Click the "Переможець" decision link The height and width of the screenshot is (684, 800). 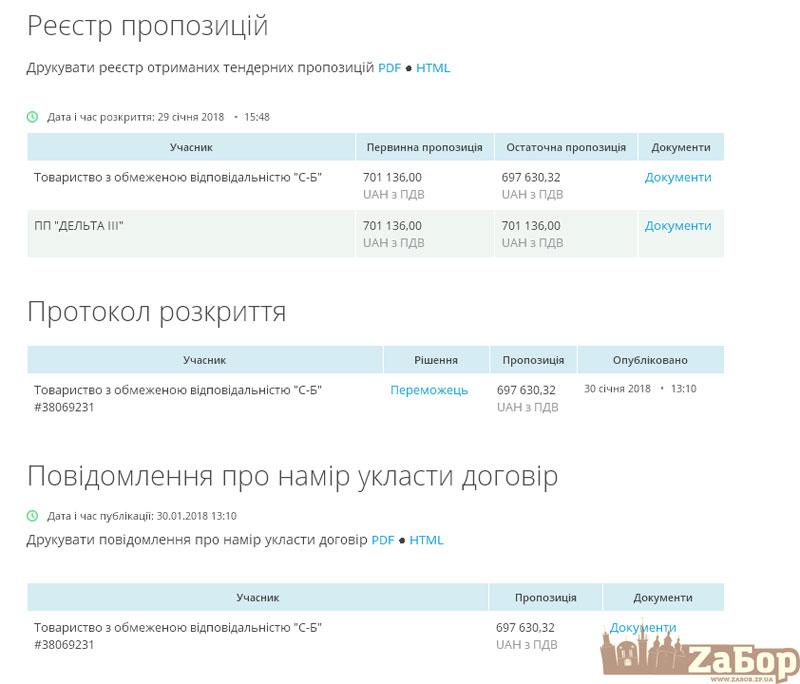pyautogui.click(x=429, y=391)
